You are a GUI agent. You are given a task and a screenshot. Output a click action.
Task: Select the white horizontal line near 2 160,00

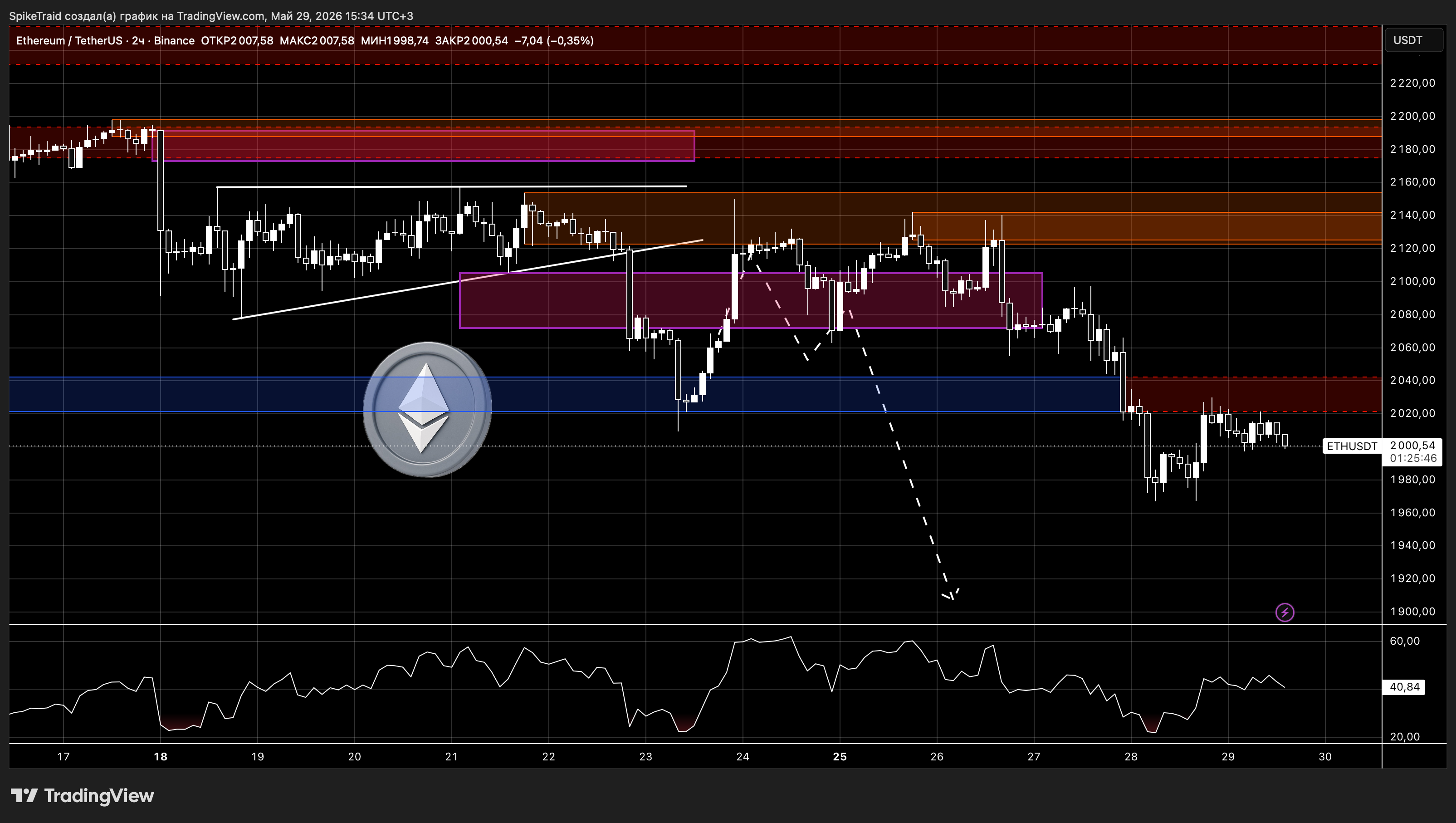coord(451,186)
